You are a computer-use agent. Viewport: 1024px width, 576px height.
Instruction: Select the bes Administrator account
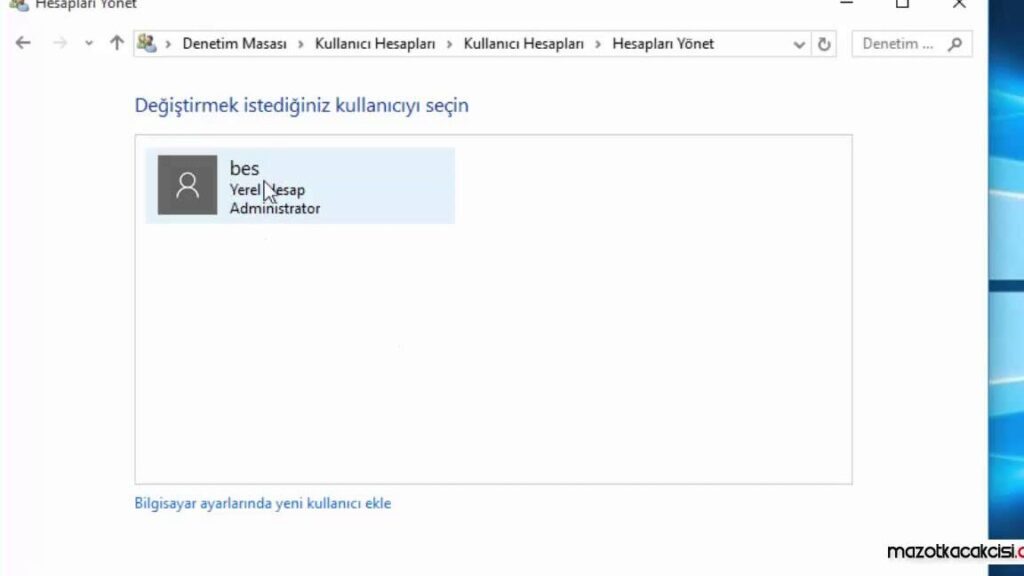pyautogui.click(x=300, y=185)
